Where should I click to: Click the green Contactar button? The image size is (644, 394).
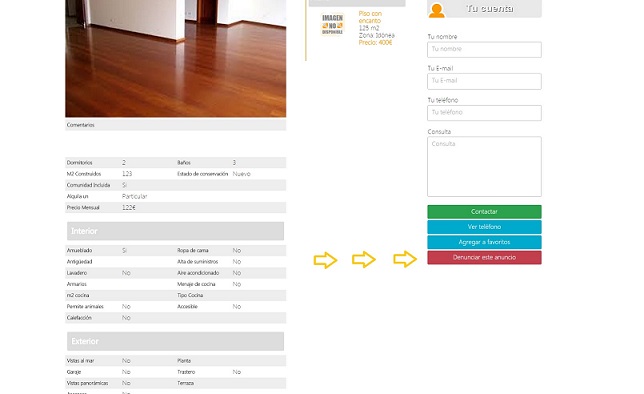484,212
